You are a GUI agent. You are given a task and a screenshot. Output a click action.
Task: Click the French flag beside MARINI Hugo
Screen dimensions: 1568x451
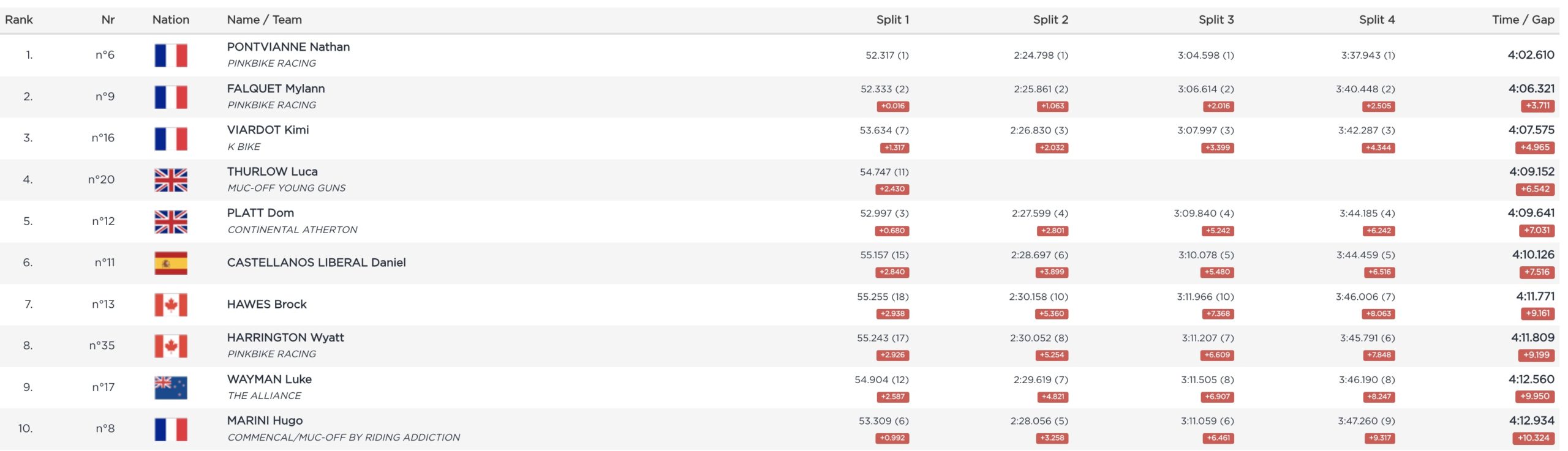pyautogui.click(x=171, y=429)
